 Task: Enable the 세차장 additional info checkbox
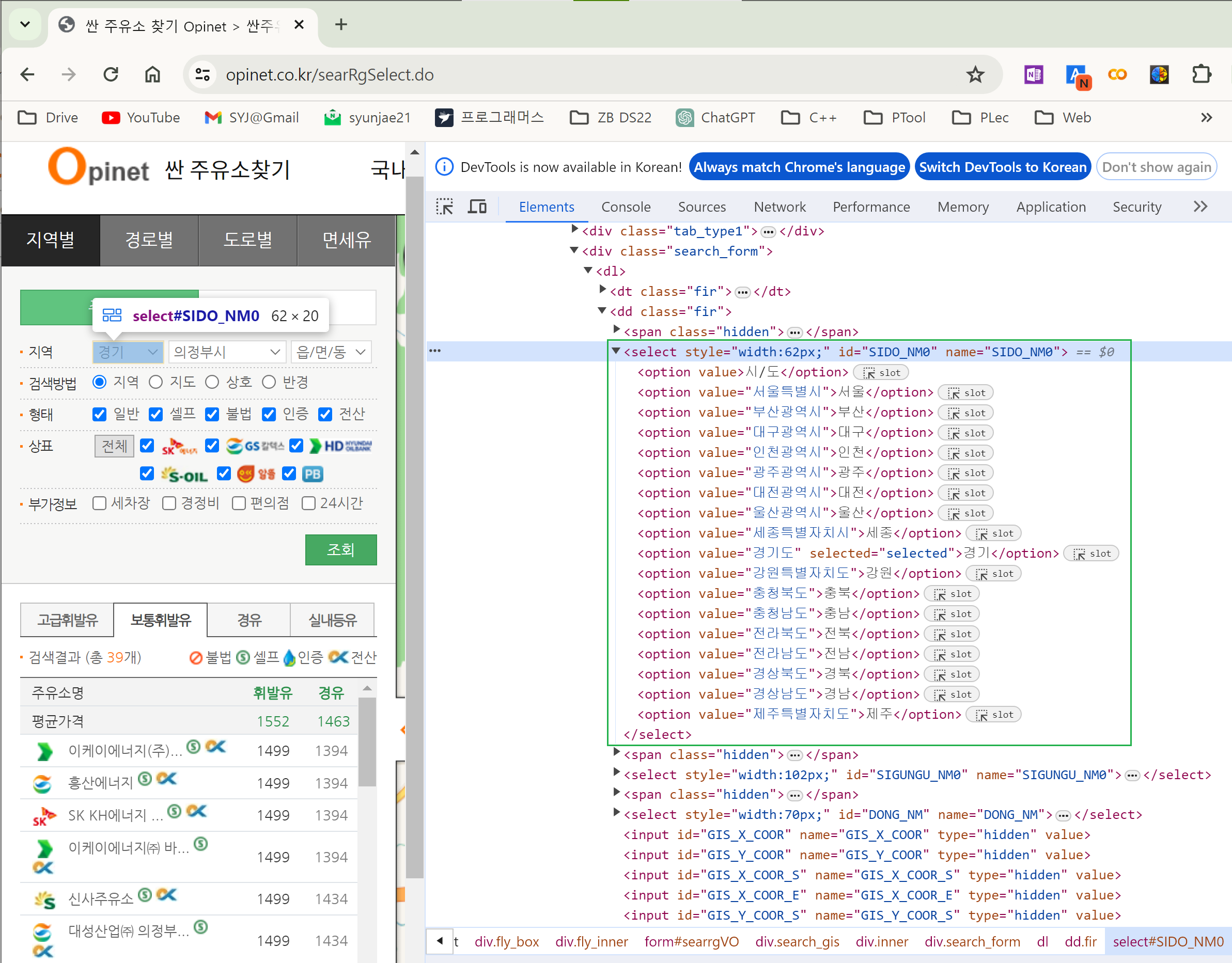99,503
